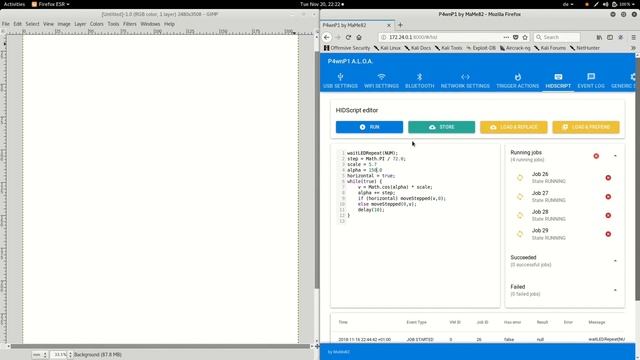
Task: Switch to the Trigger Actions tab
Action: click(x=517, y=81)
